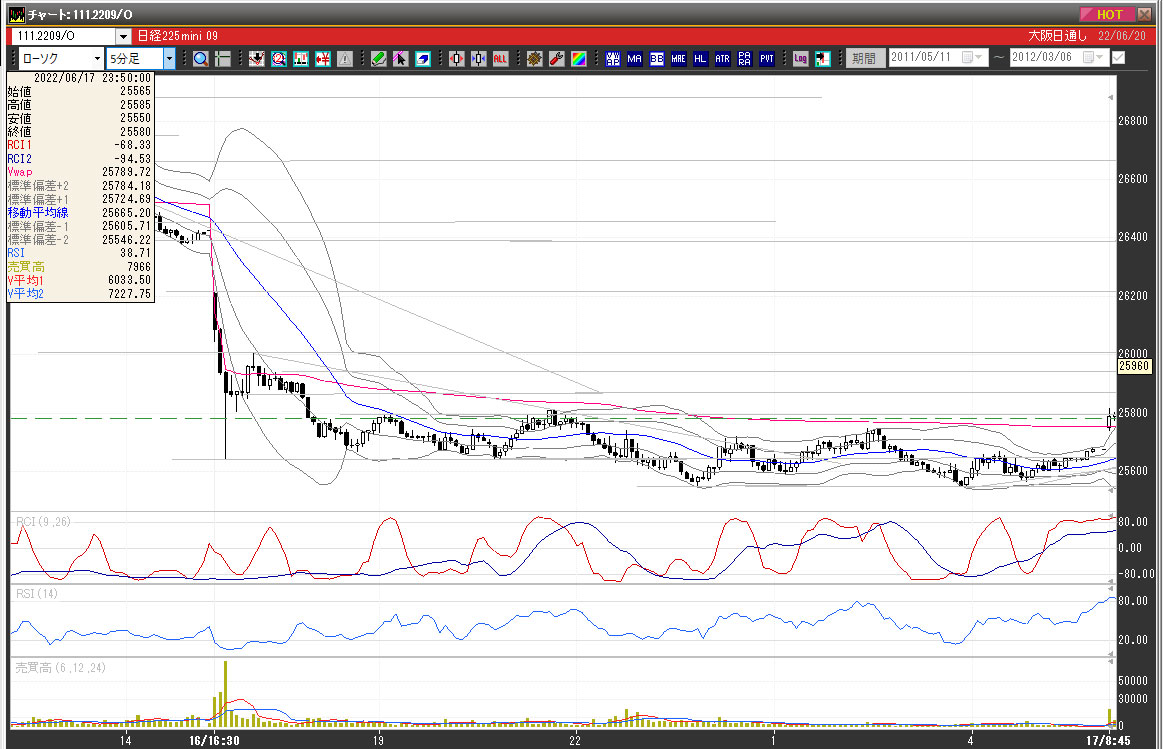Select the arrow pointer selection tool
Viewport: 1163px width, 749px height.
click(x=401, y=59)
